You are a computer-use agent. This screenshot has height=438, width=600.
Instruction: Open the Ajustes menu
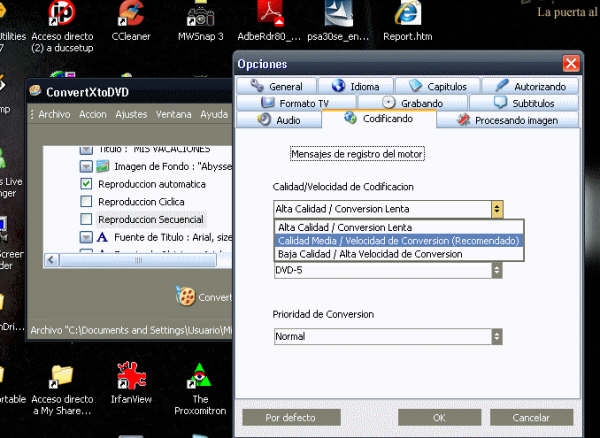tap(131, 114)
